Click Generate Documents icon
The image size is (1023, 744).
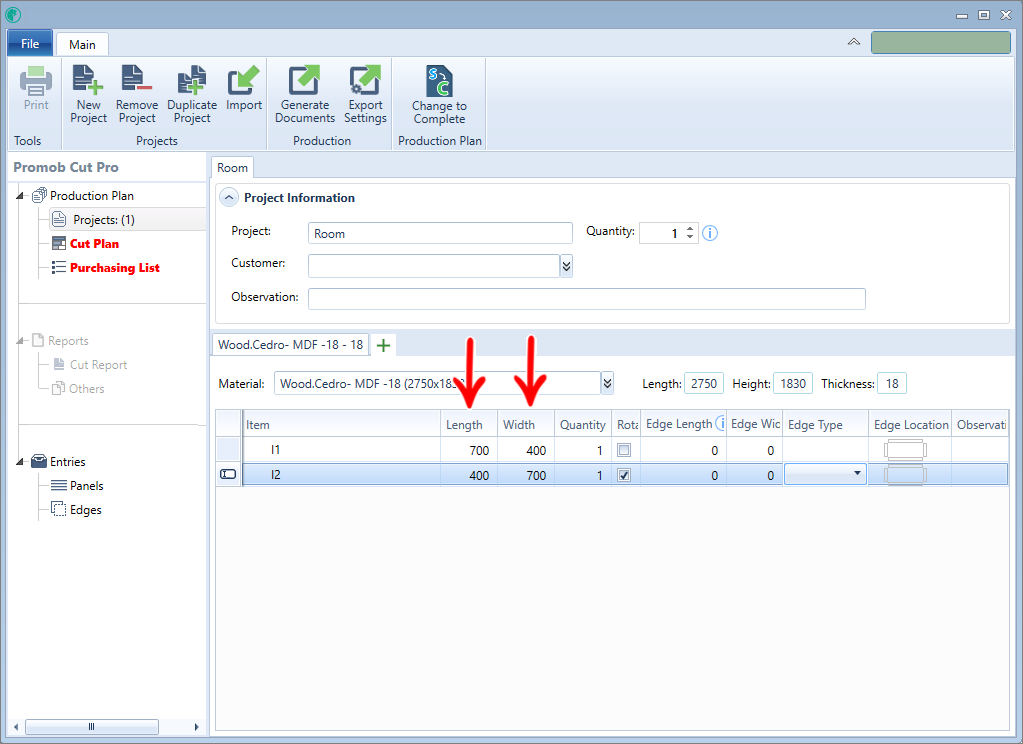(305, 81)
